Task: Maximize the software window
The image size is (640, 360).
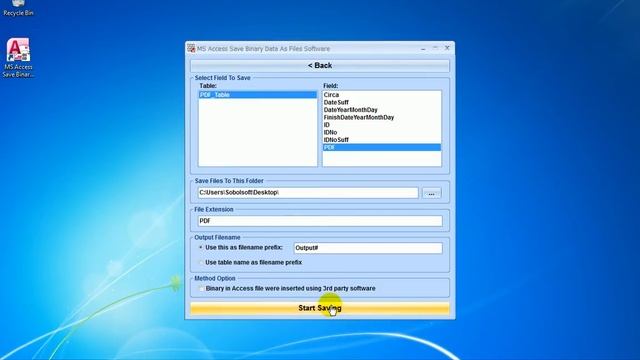Action: pos(435,48)
